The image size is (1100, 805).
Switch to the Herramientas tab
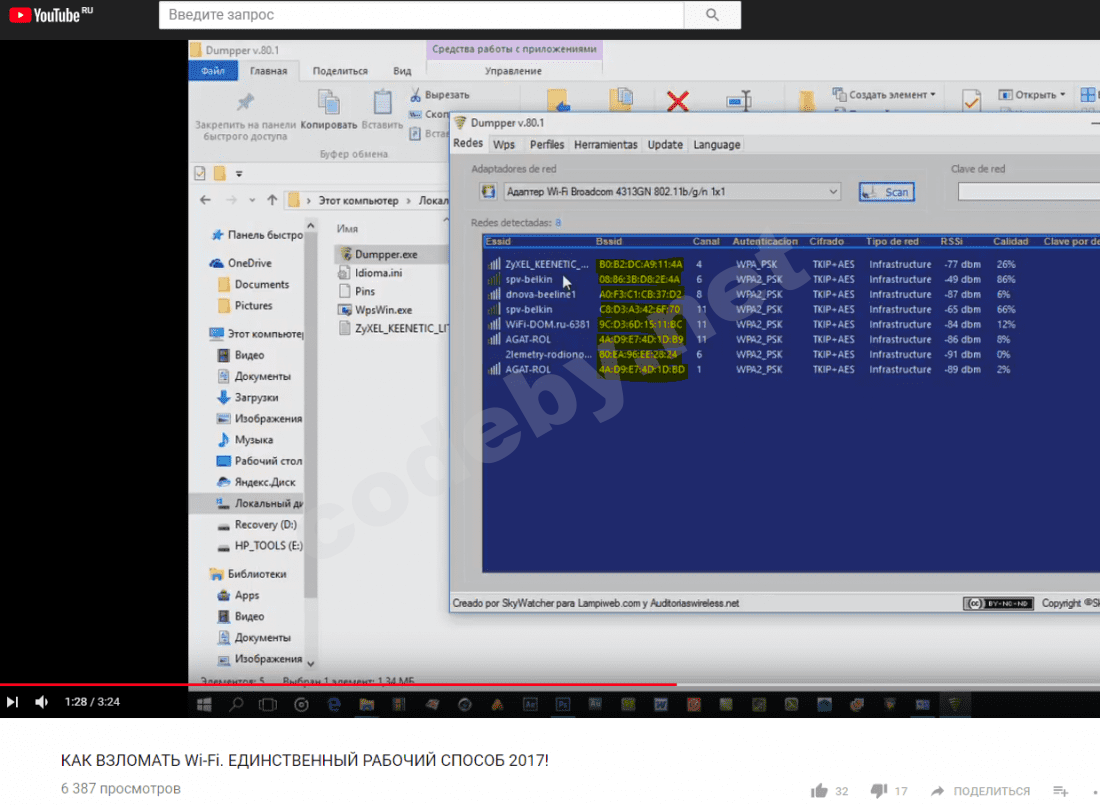pyautogui.click(x=605, y=145)
